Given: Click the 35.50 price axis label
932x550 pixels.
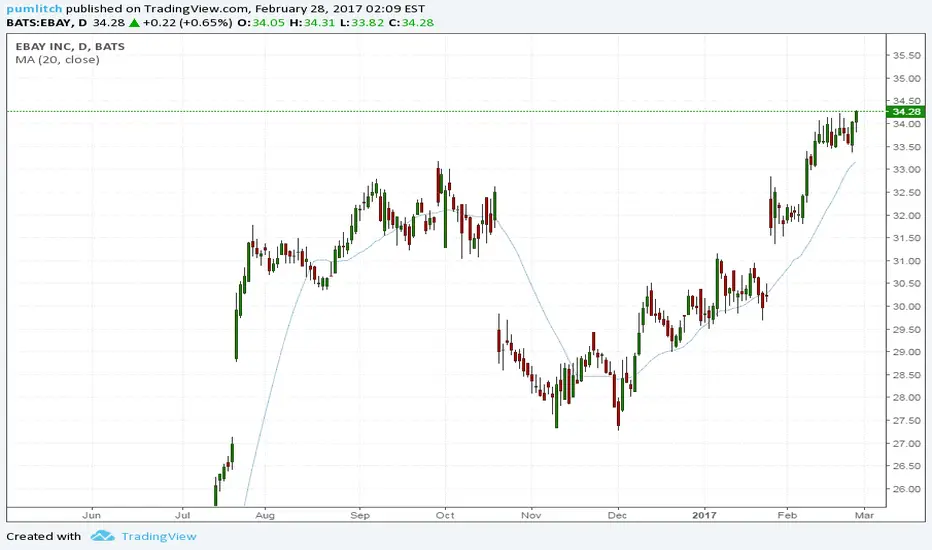Looking at the screenshot, I should click(906, 55).
